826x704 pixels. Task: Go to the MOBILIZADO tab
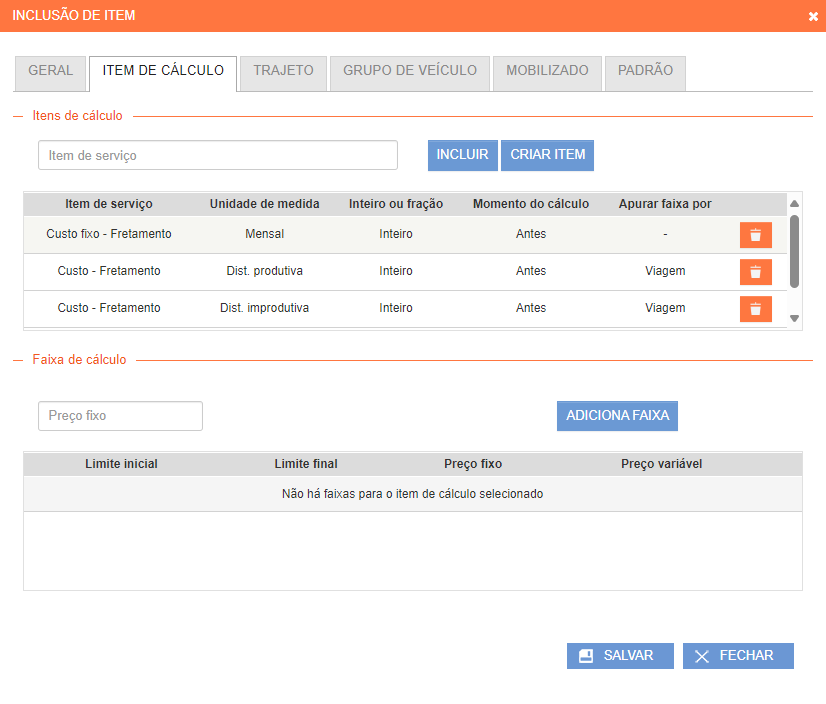(x=547, y=72)
